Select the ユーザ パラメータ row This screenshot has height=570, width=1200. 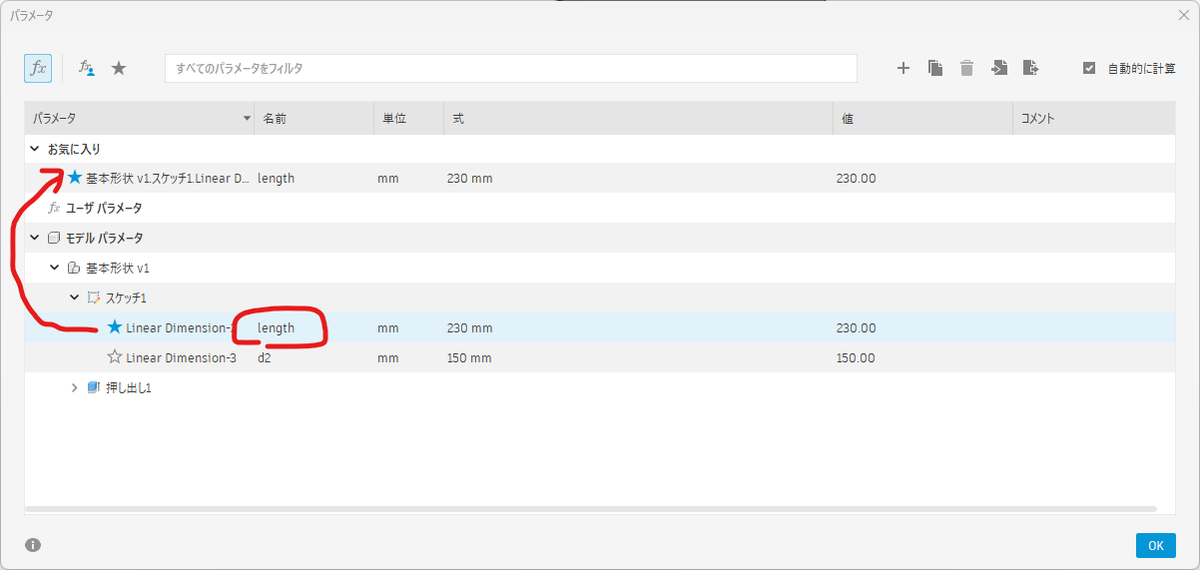pyautogui.click(x=600, y=208)
